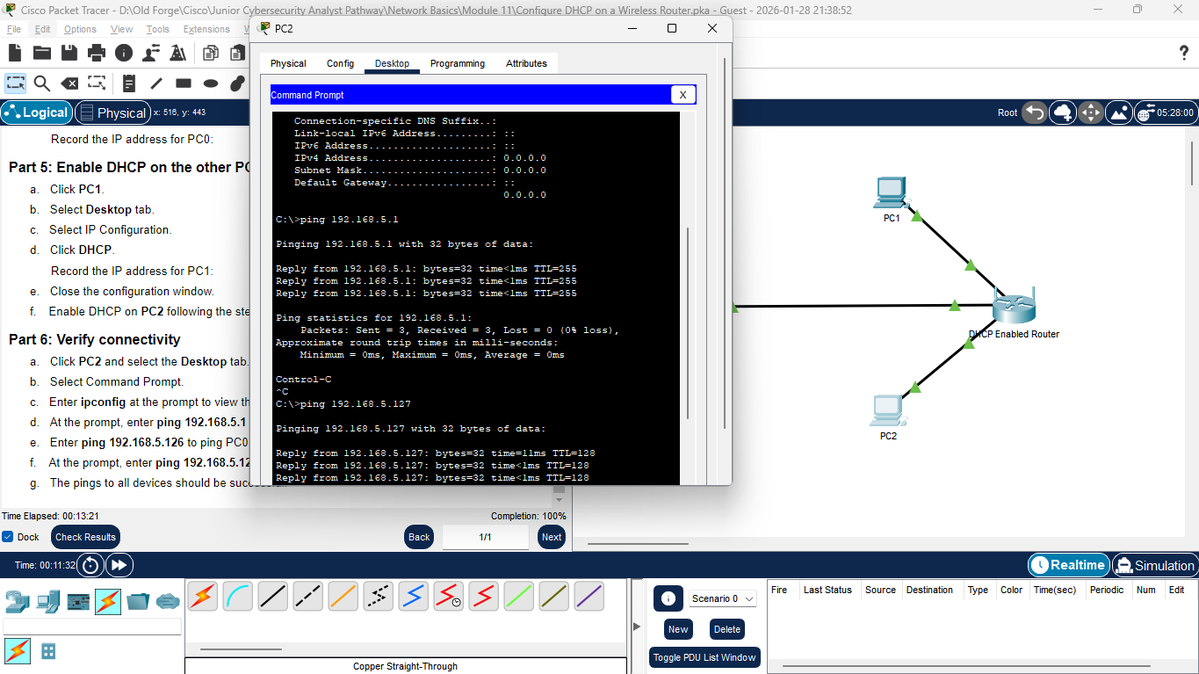Screen dimensions: 1199x674
Task: Select the Connections lightning category icon
Action: (x=108, y=602)
